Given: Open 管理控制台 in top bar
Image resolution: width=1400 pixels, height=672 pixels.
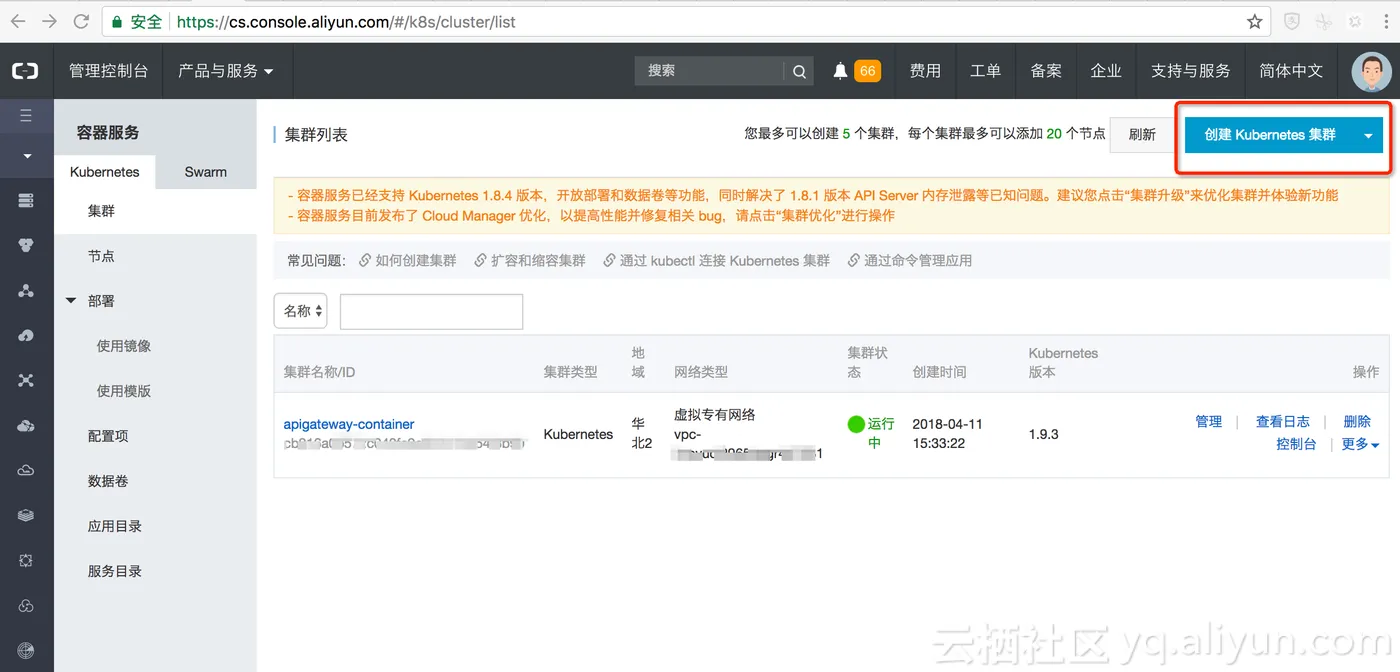Looking at the screenshot, I should click(108, 71).
